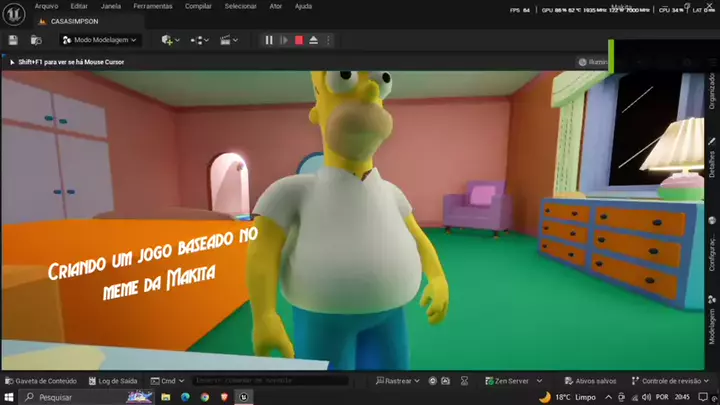
Task: Open the Modo Modelagem mode dropdown
Action: tap(100, 40)
